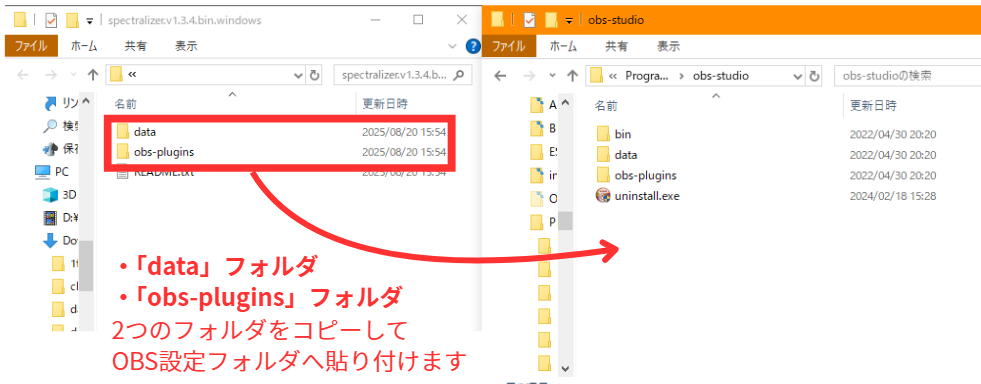Open address bar dropdown in obs-studio window
981x384 pixels.
798,76
